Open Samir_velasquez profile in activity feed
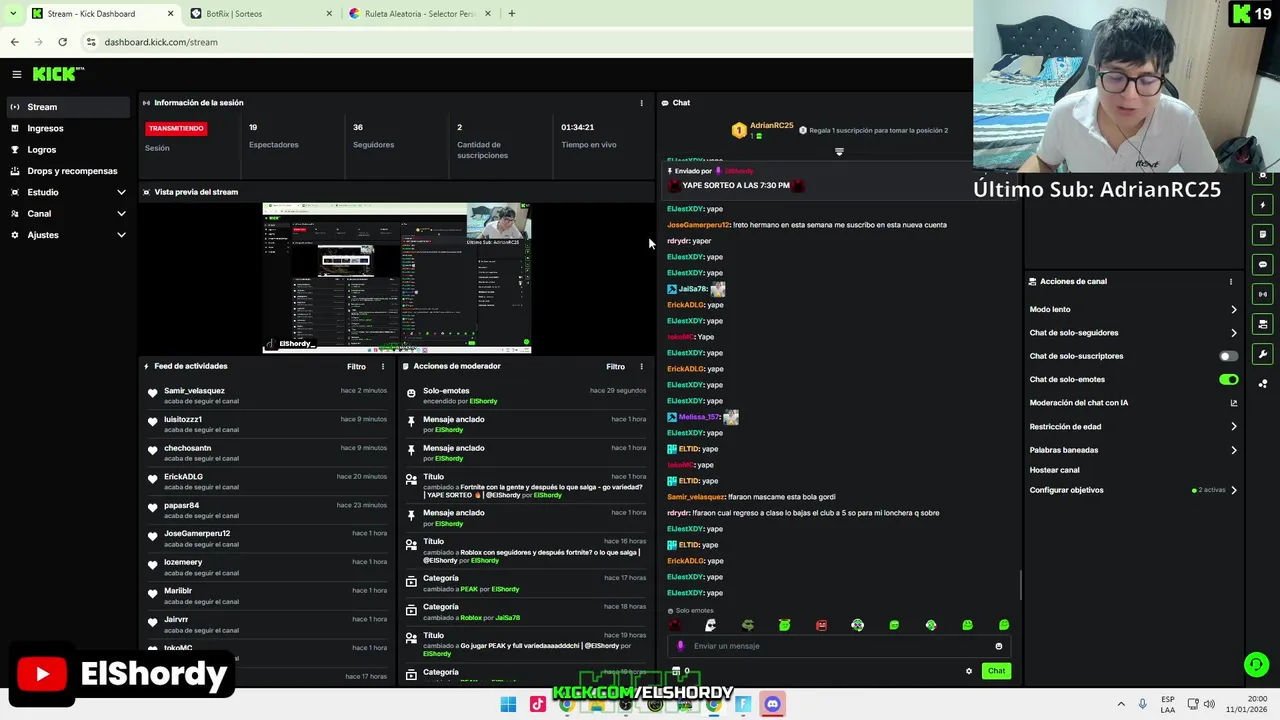This screenshot has width=1280, height=720. point(194,391)
